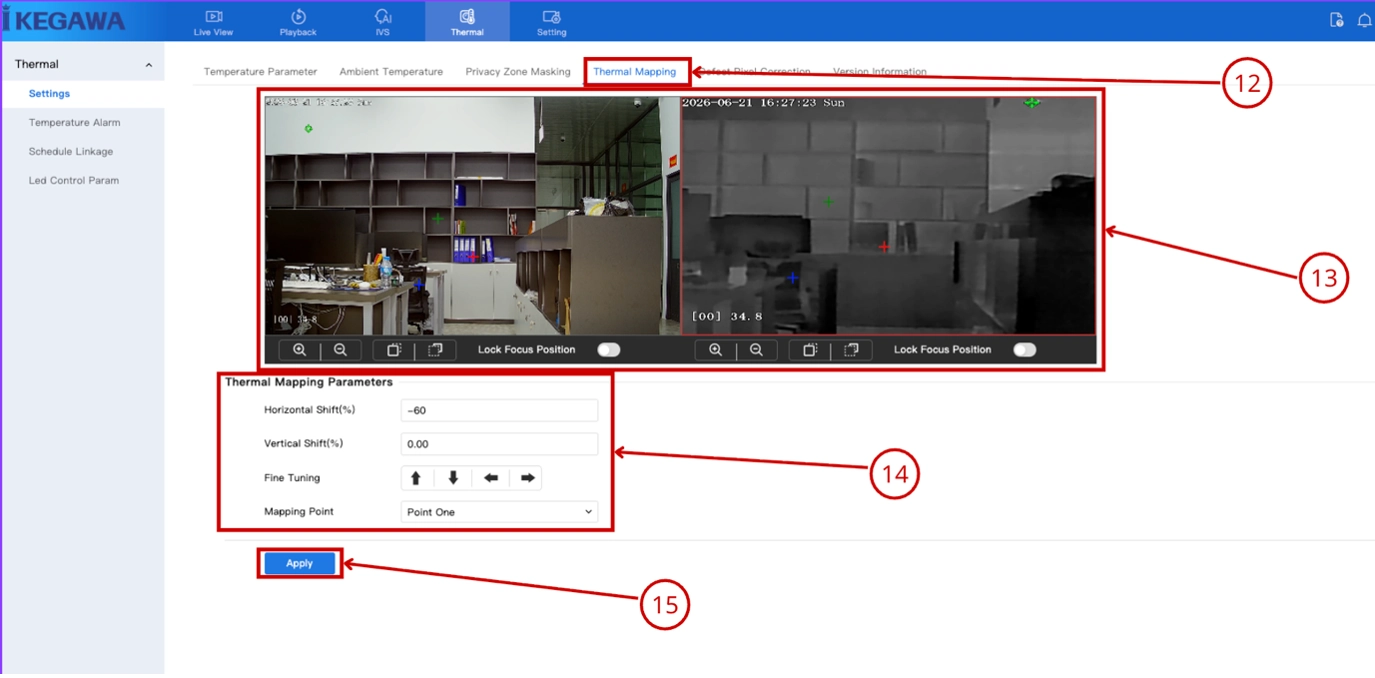The width and height of the screenshot is (1375, 678).
Task: Open the Setting section
Action: tap(551, 22)
